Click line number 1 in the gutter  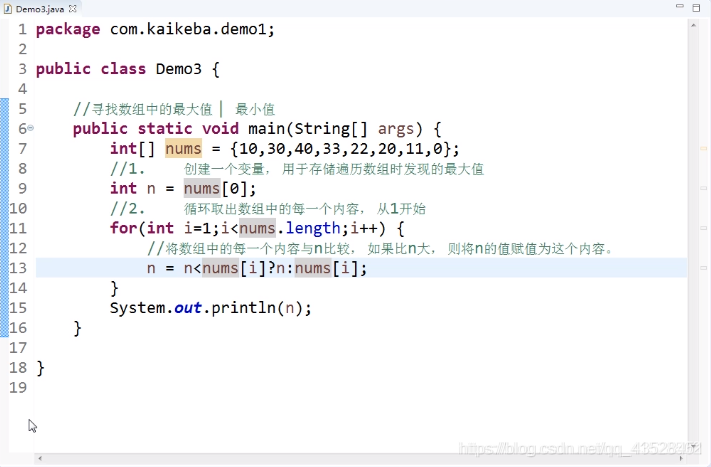23,30
